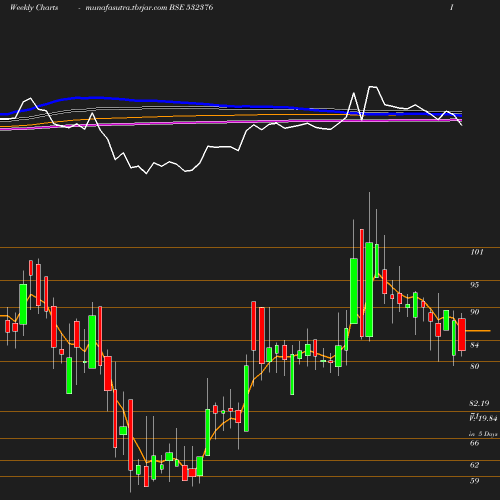This screenshot has height=500, width=500.
Task: Click the "BSE 532376" stock code
Action: pyautogui.click(x=191, y=7)
